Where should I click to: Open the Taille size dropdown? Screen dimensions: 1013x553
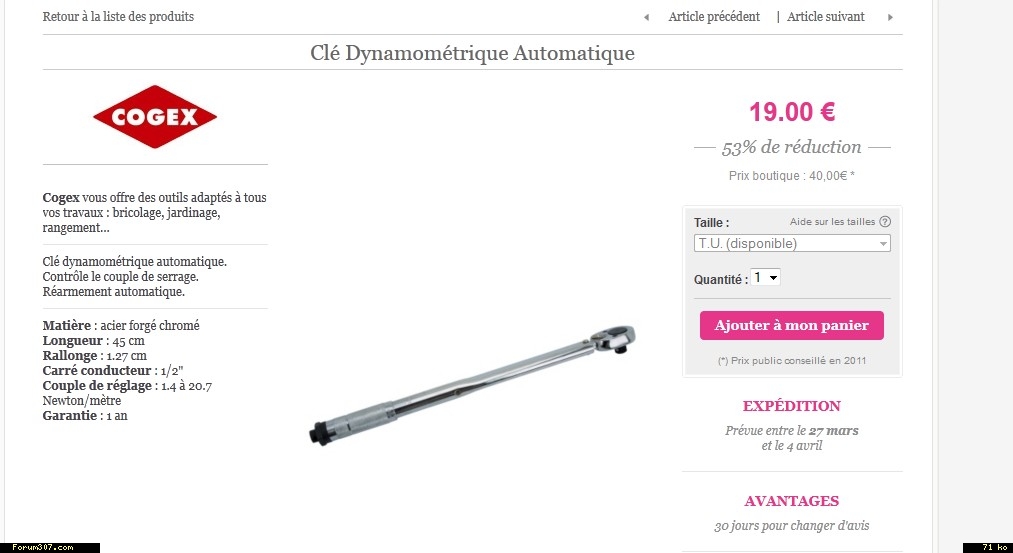[x=792, y=244]
